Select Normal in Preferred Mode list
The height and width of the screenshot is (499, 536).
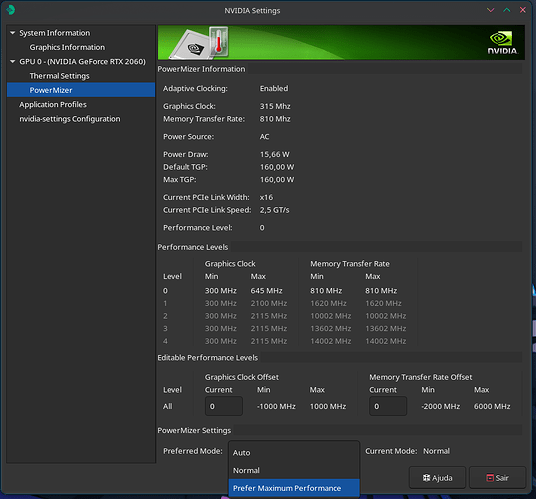pyautogui.click(x=294, y=470)
